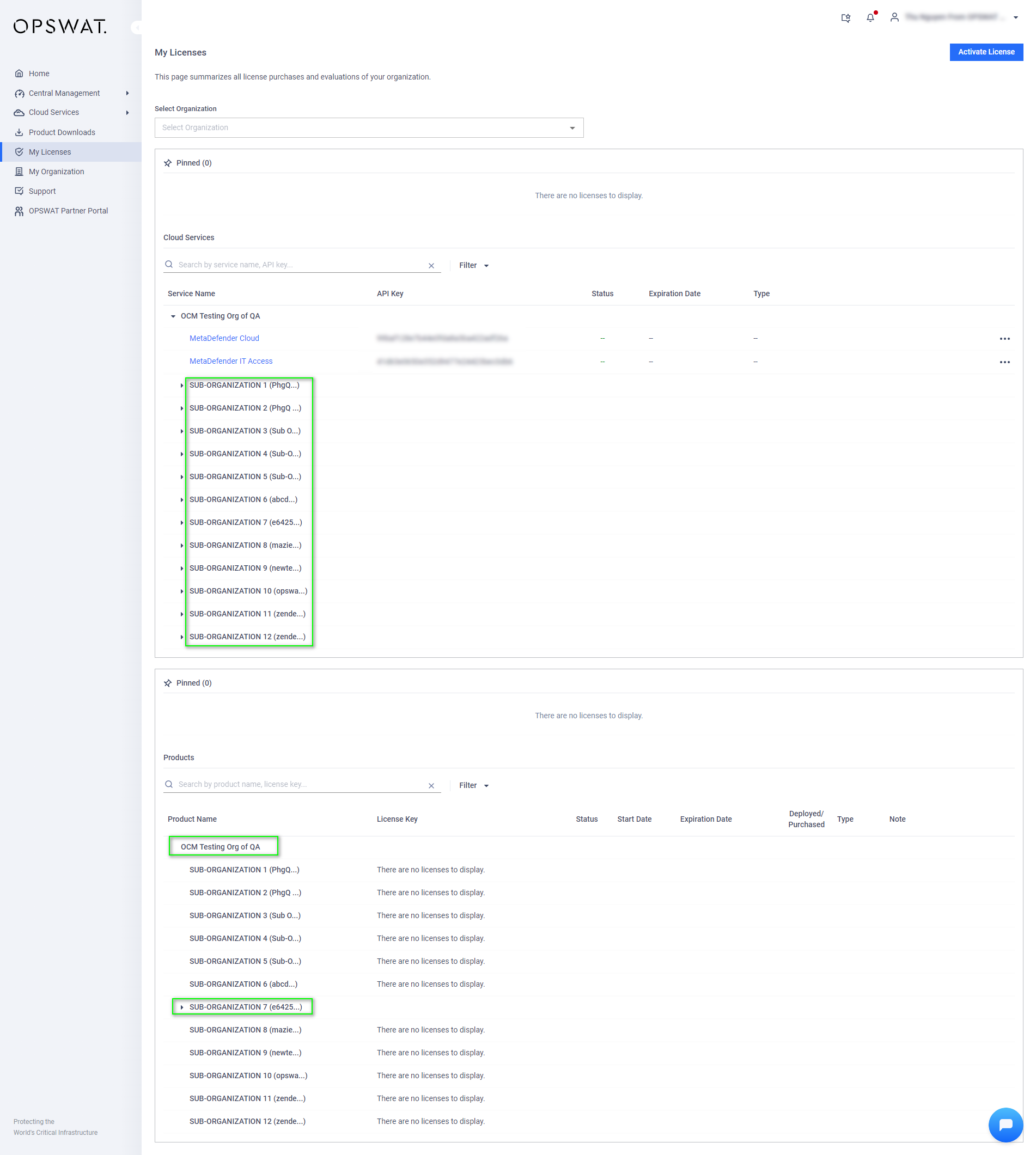The image size is (1036, 1155).
Task: Click in the Cloud Services search field
Action: [x=302, y=265]
